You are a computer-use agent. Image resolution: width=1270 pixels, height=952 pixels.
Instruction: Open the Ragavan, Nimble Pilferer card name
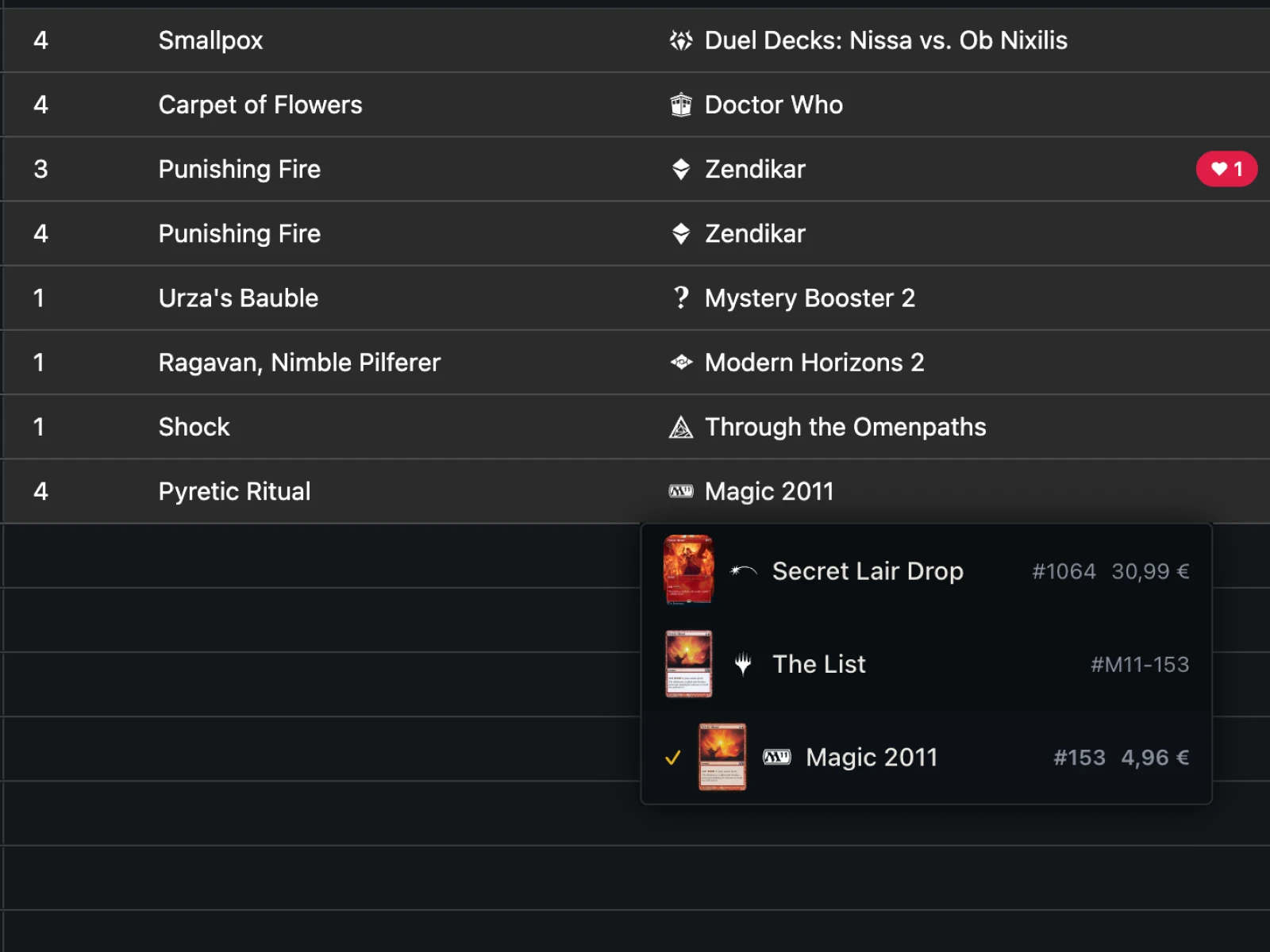[299, 363]
